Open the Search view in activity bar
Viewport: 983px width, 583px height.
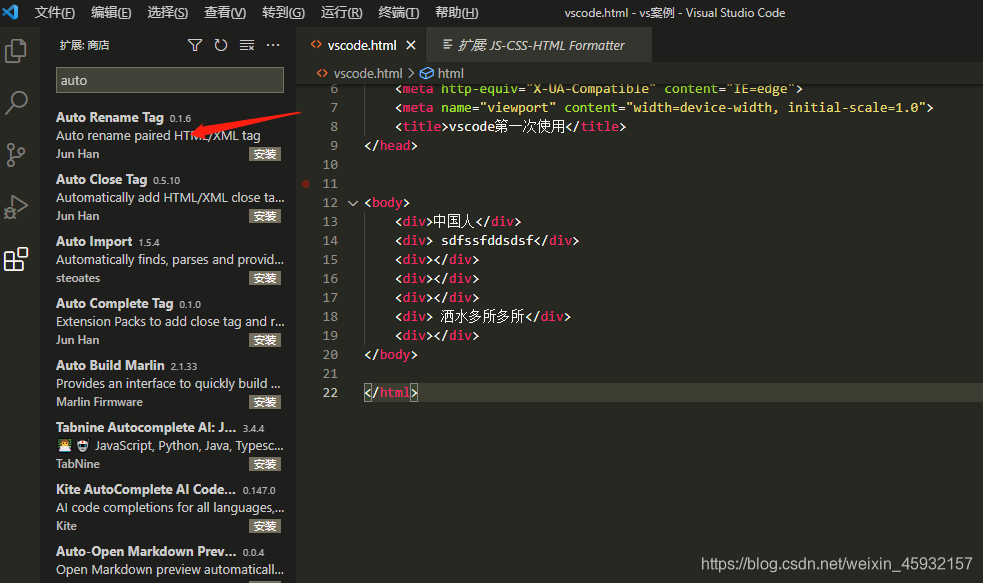coord(16,102)
